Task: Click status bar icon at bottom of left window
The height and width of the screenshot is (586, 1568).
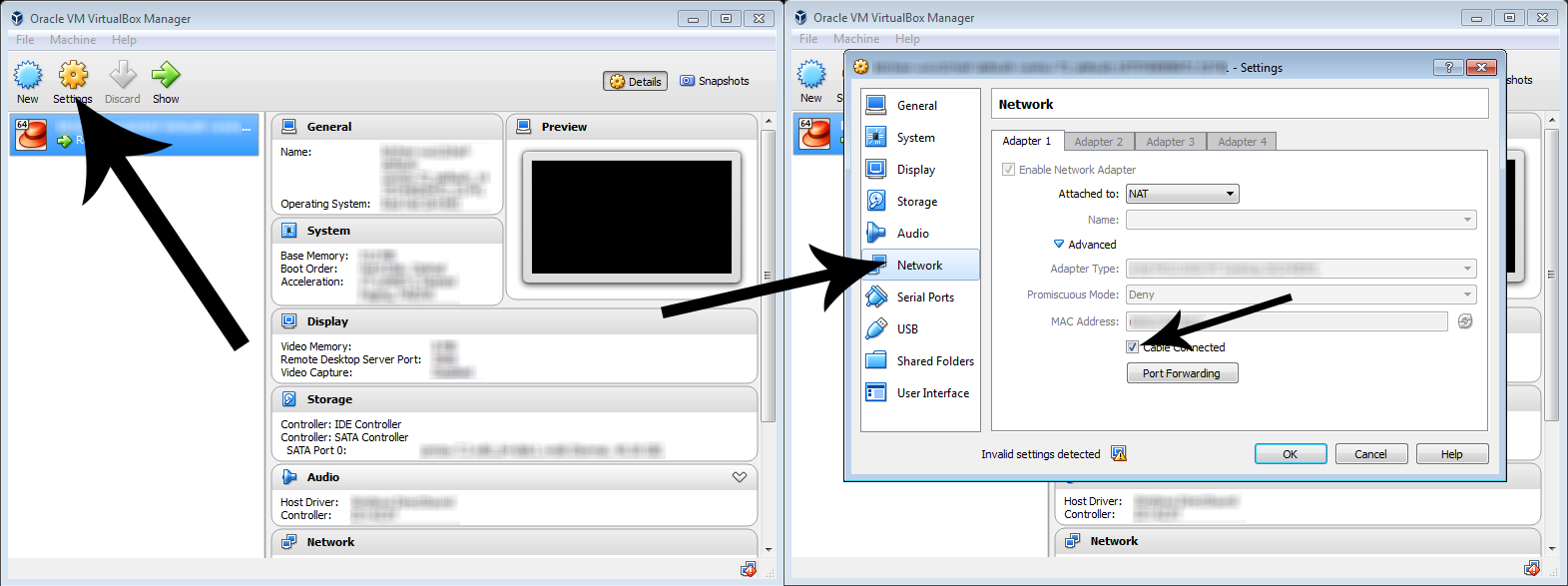Action: [x=749, y=569]
